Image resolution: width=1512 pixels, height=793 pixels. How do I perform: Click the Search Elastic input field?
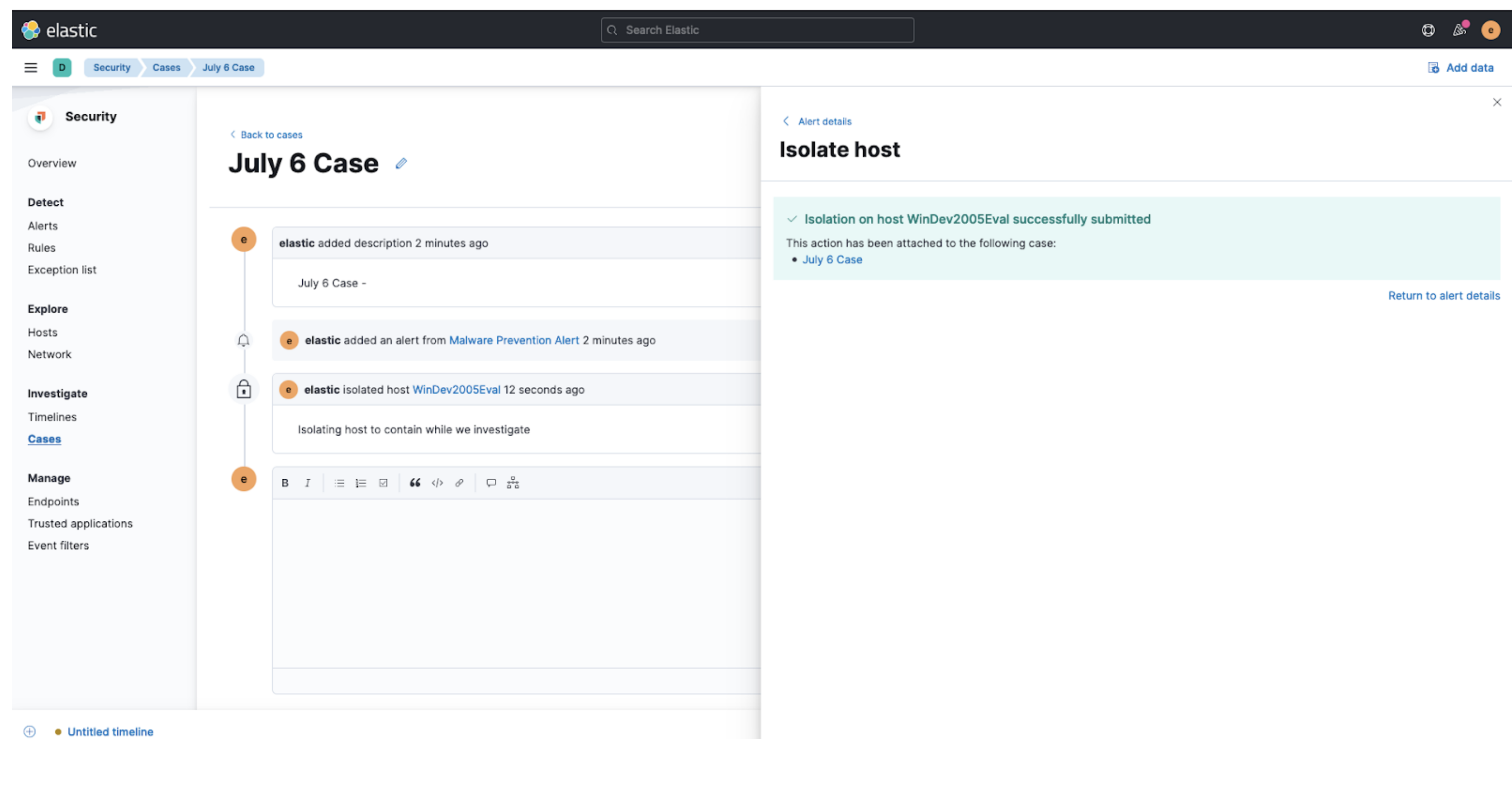click(757, 30)
